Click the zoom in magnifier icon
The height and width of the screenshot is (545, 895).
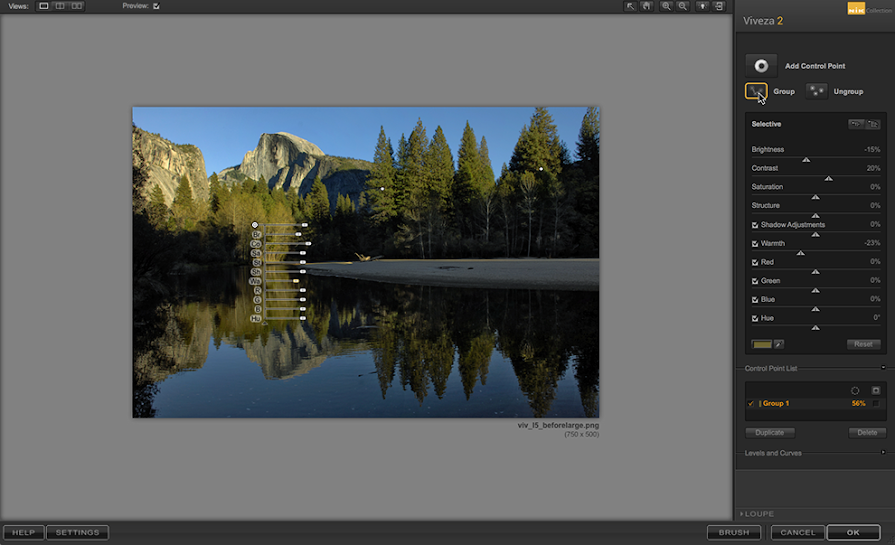pos(666,6)
